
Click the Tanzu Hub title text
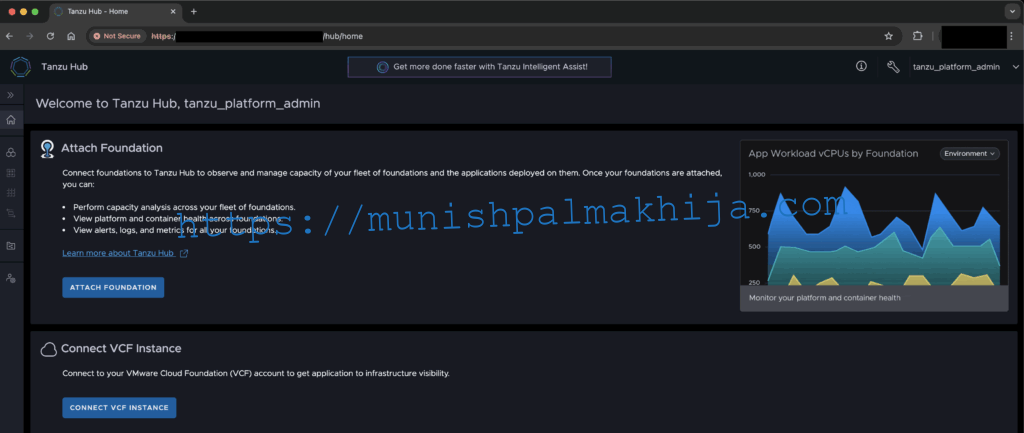(x=64, y=67)
